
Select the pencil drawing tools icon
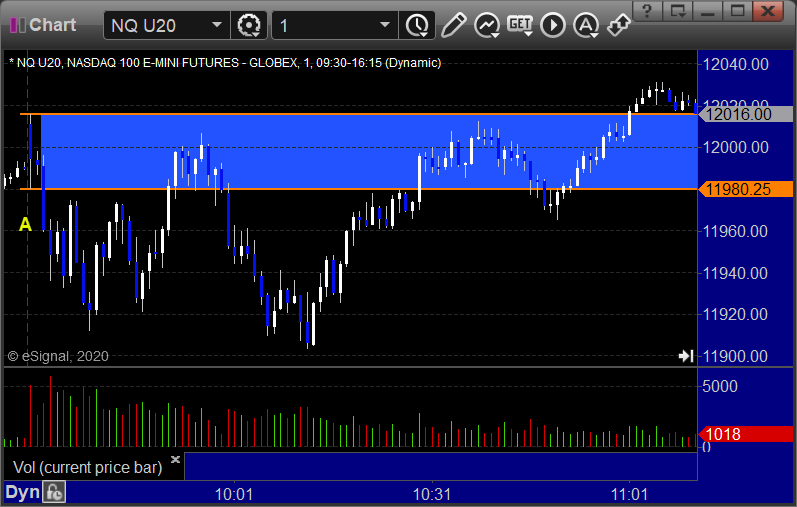(453, 25)
